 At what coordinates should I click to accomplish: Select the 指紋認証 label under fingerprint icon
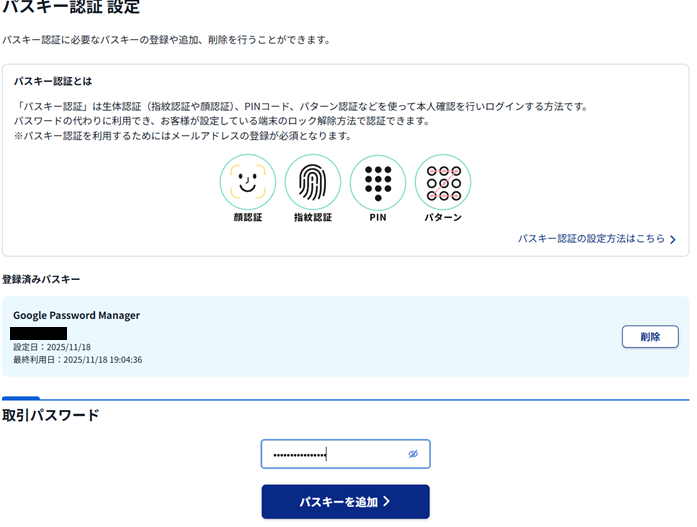tap(313, 217)
